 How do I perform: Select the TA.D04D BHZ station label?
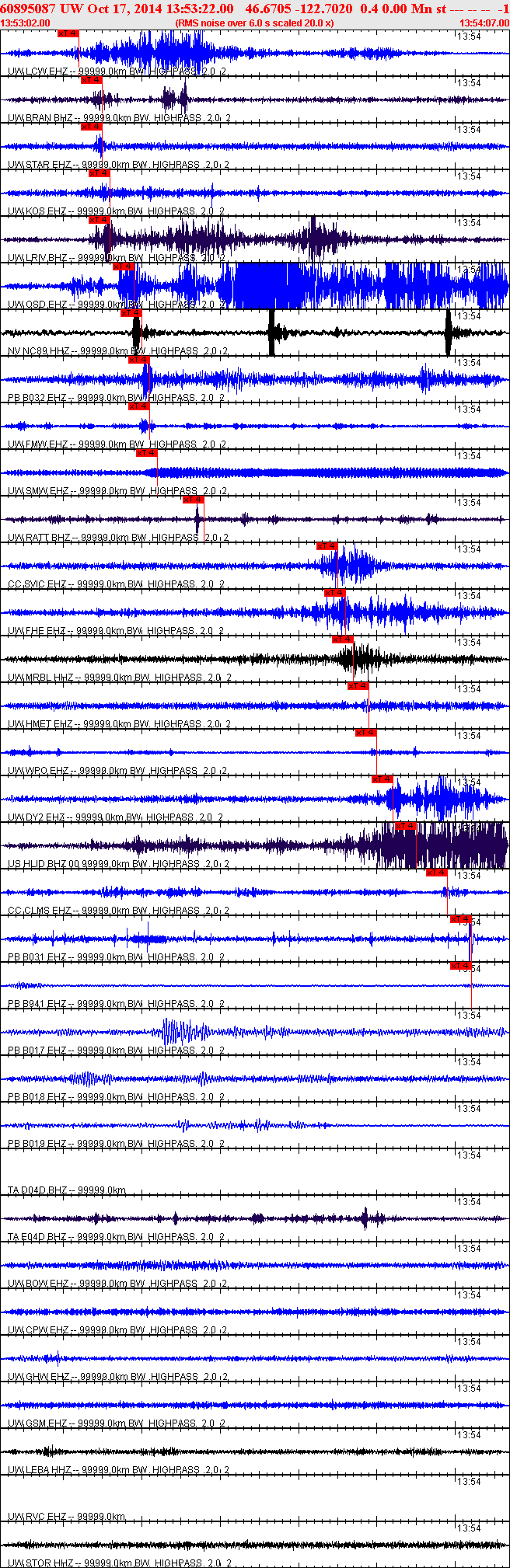click(x=37, y=1190)
